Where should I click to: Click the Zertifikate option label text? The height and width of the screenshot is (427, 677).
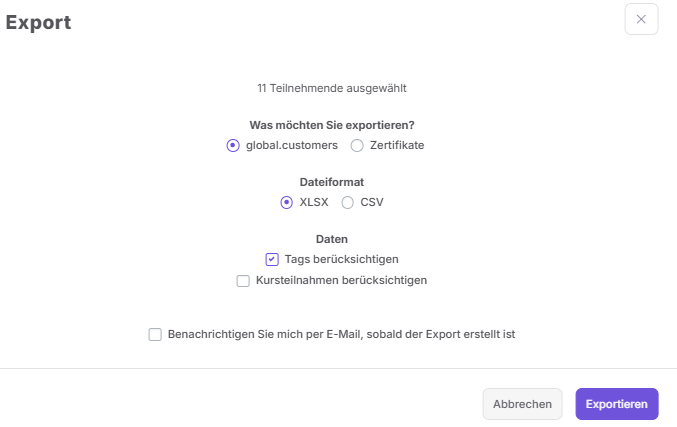pos(397,145)
